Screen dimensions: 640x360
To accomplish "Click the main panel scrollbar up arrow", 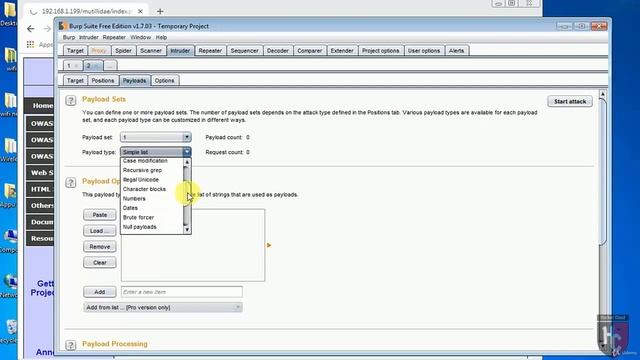I will point(602,94).
